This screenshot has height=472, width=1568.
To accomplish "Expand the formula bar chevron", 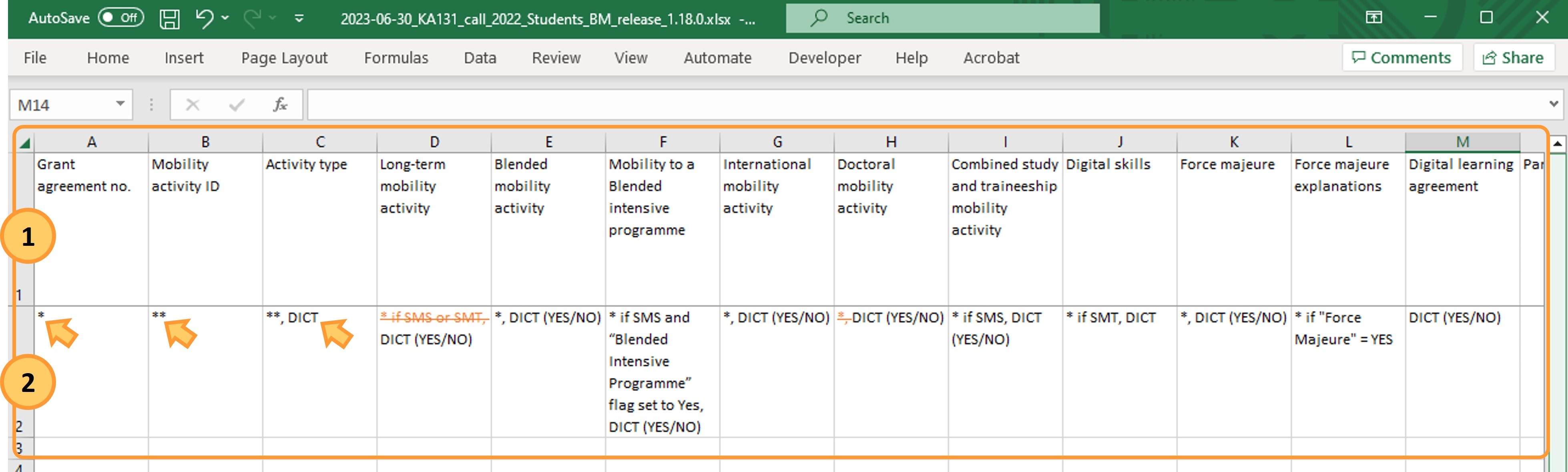I will click(x=1554, y=104).
